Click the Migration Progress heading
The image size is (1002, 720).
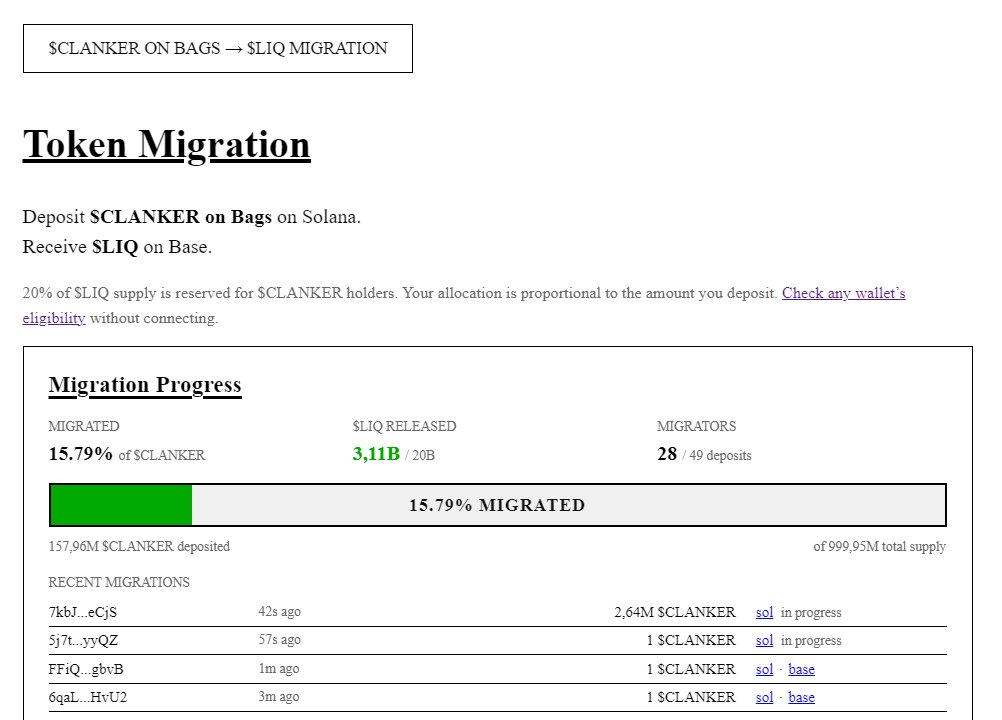click(x=145, y=385)
